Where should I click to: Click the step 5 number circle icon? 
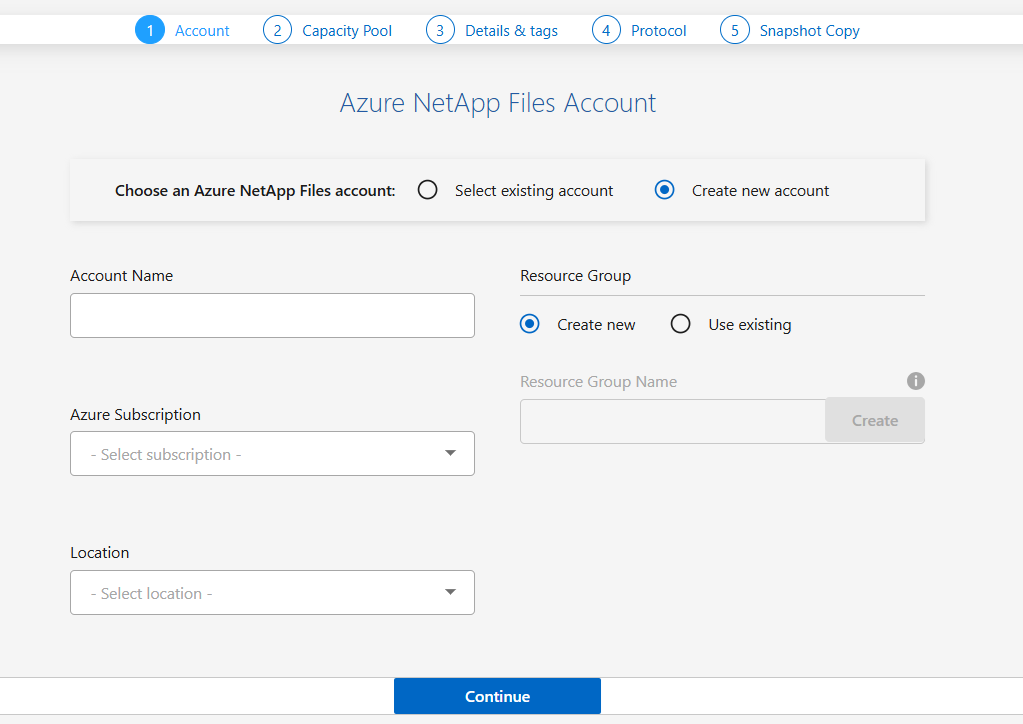coord(734,30)
